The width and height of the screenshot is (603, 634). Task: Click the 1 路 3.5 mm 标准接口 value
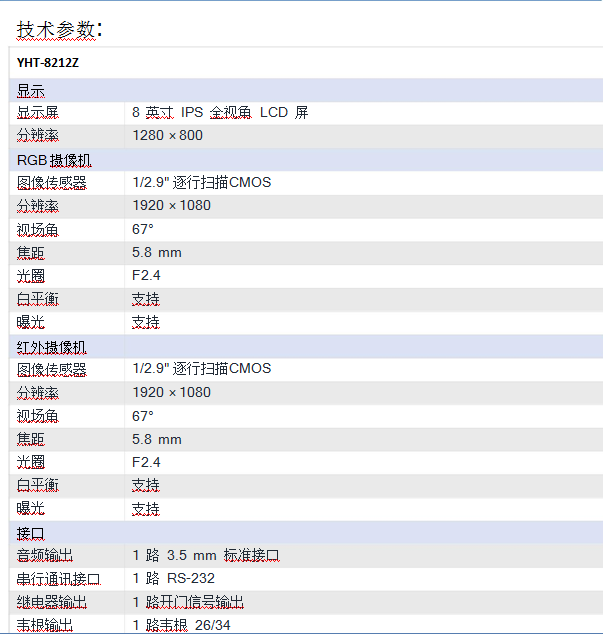[206, 555]
